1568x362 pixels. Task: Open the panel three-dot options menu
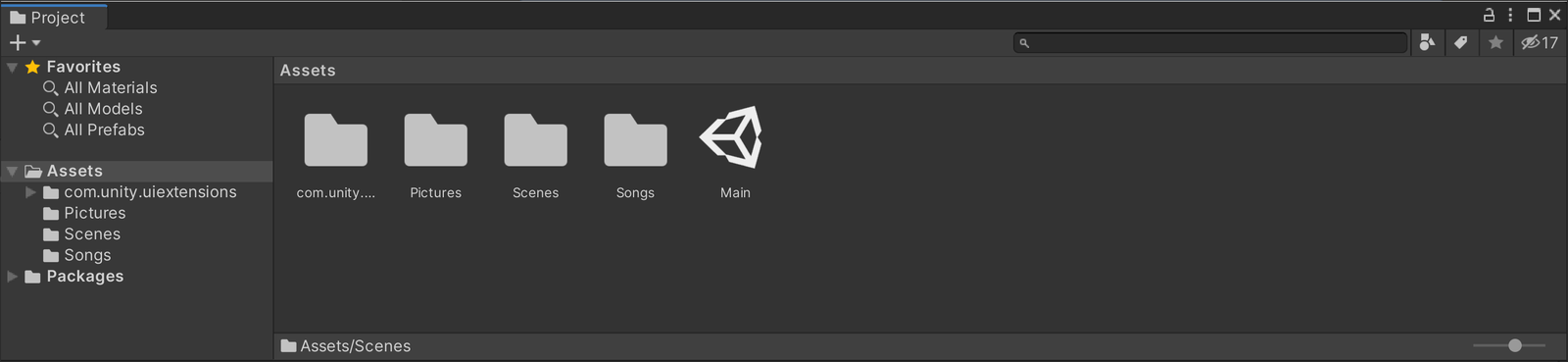1510,15
